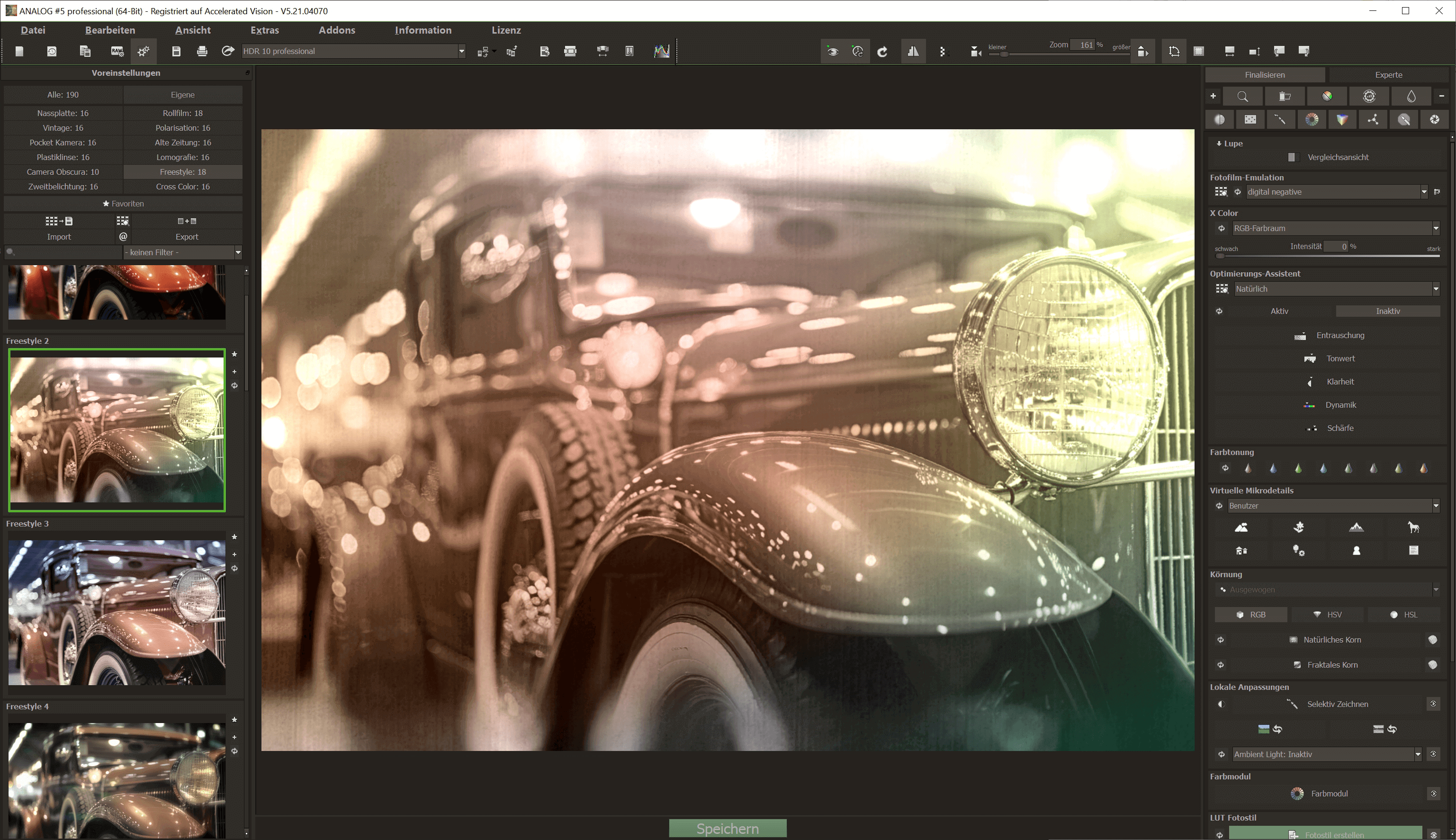Screen dimensions: 1456x840
Task: Click the Speichern button
Action: (x=727, y=829)
